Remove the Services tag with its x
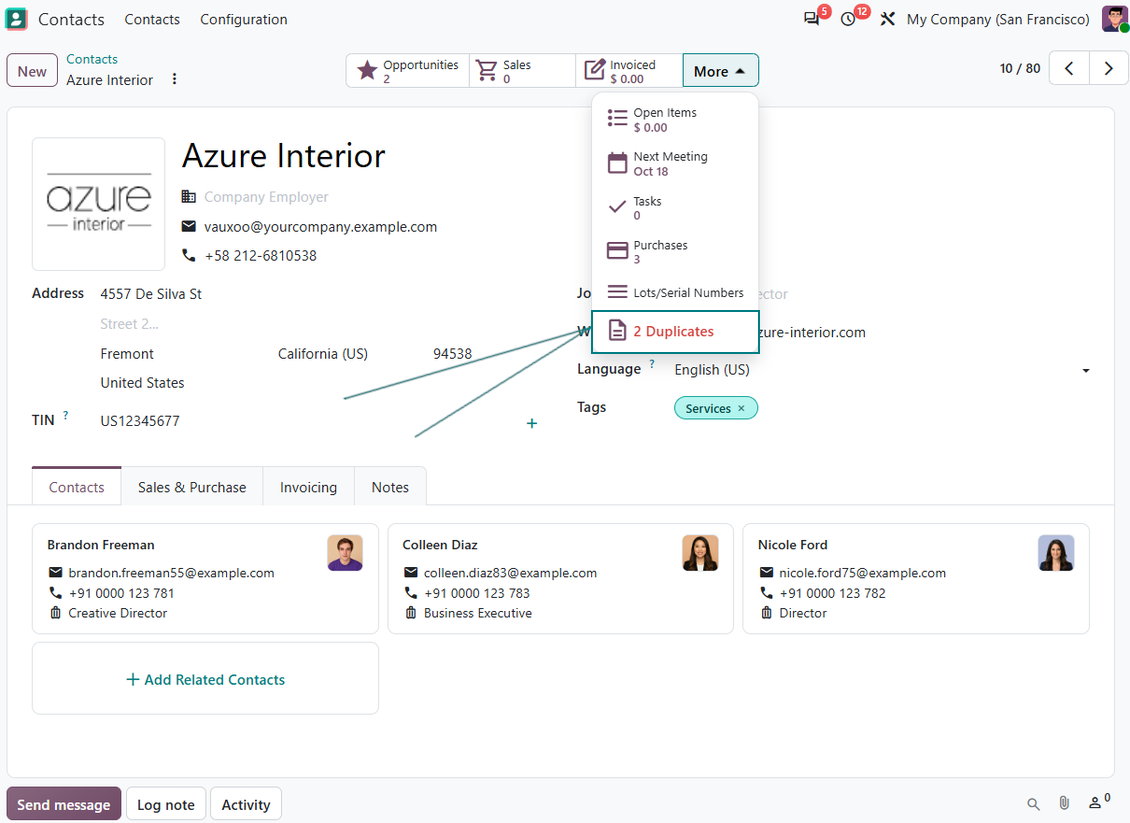Screen dimensions: 1130x823 [x=742, y=409]
